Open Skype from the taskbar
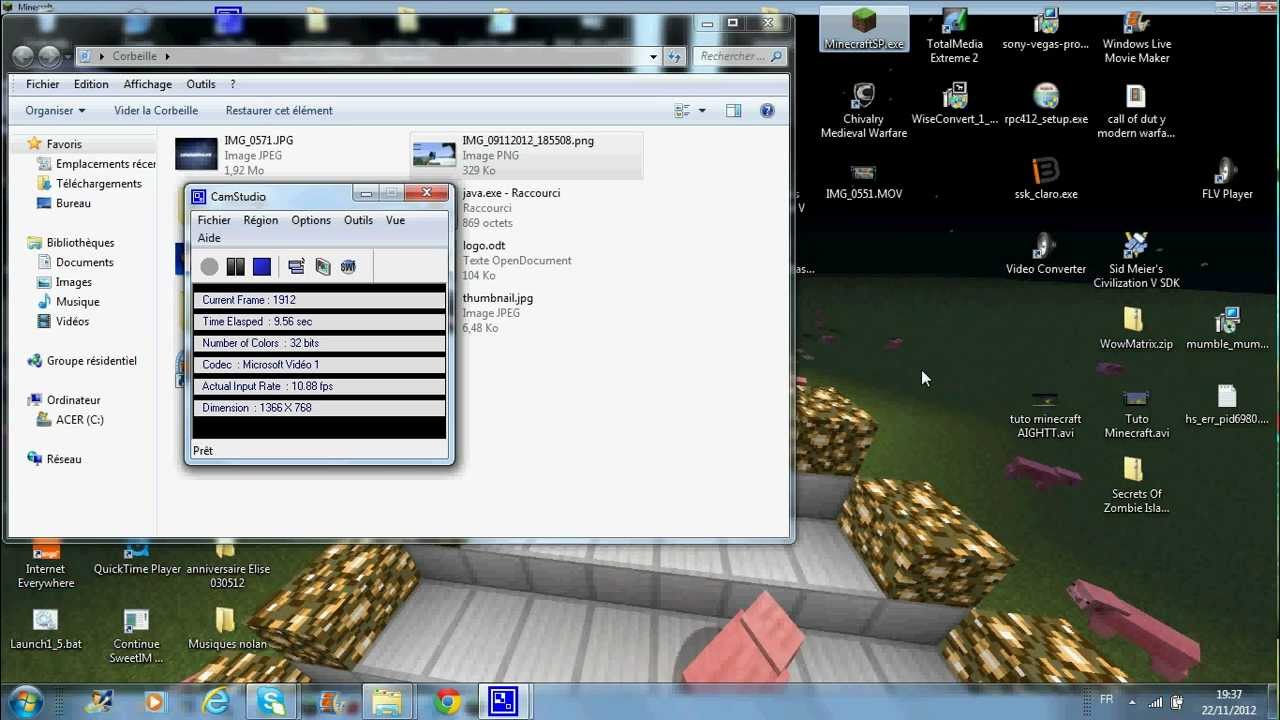This screenshot has width=1280, height=720. pos(271,701)
